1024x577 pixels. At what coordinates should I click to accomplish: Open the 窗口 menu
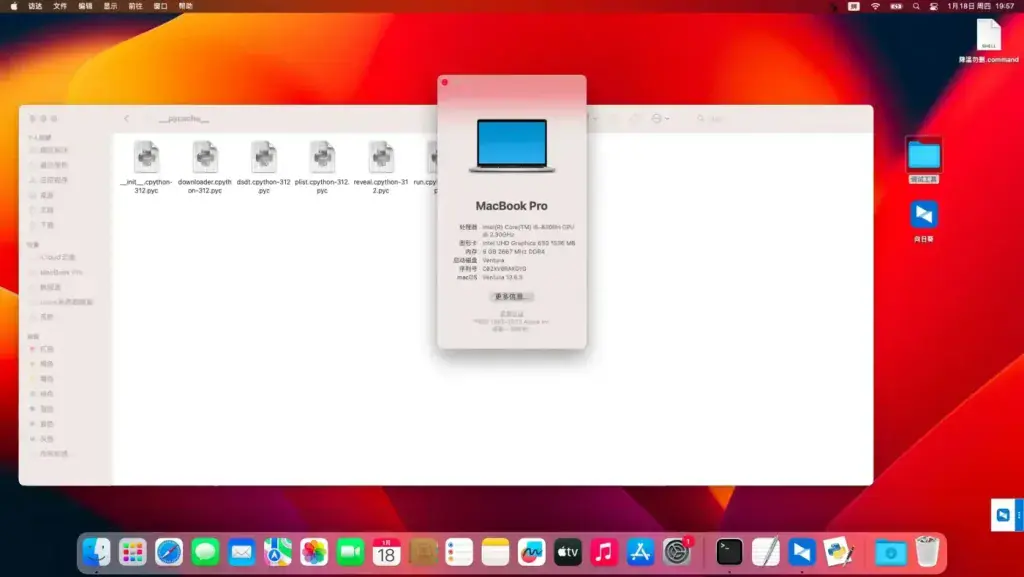coord(161,6)
